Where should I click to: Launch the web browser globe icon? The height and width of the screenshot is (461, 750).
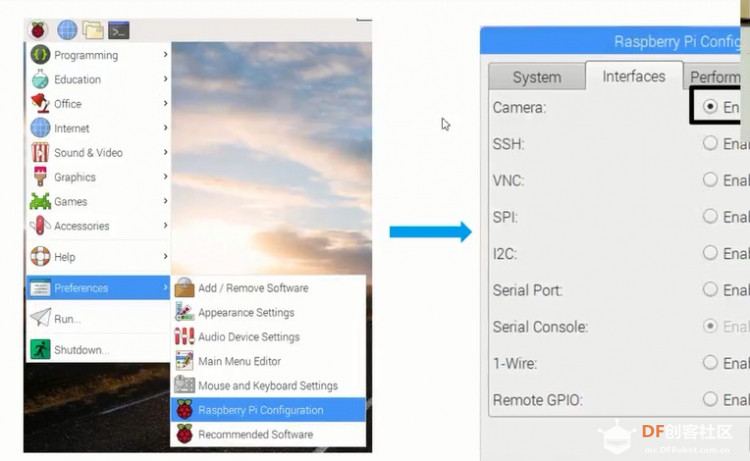tap(67, 30)
